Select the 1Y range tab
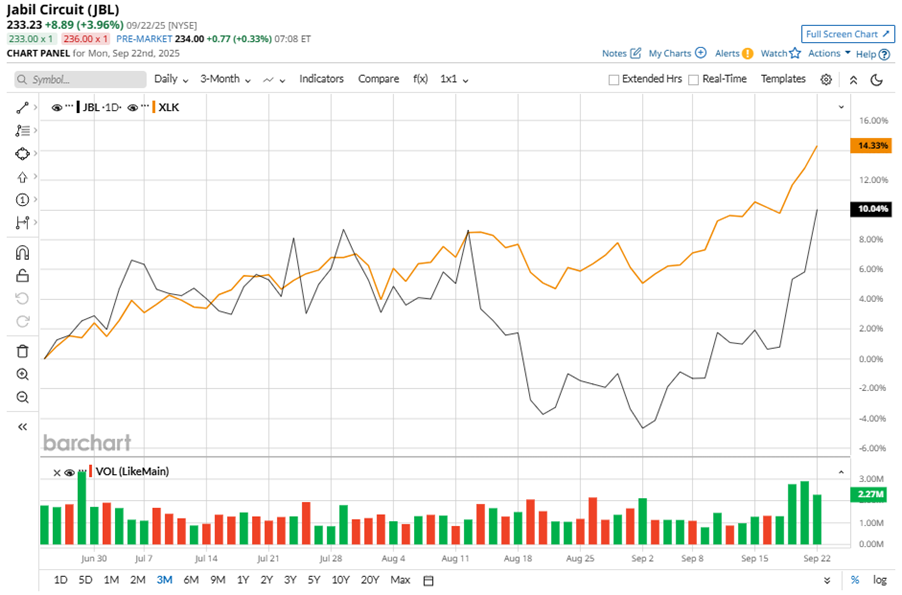 [243, 580]
